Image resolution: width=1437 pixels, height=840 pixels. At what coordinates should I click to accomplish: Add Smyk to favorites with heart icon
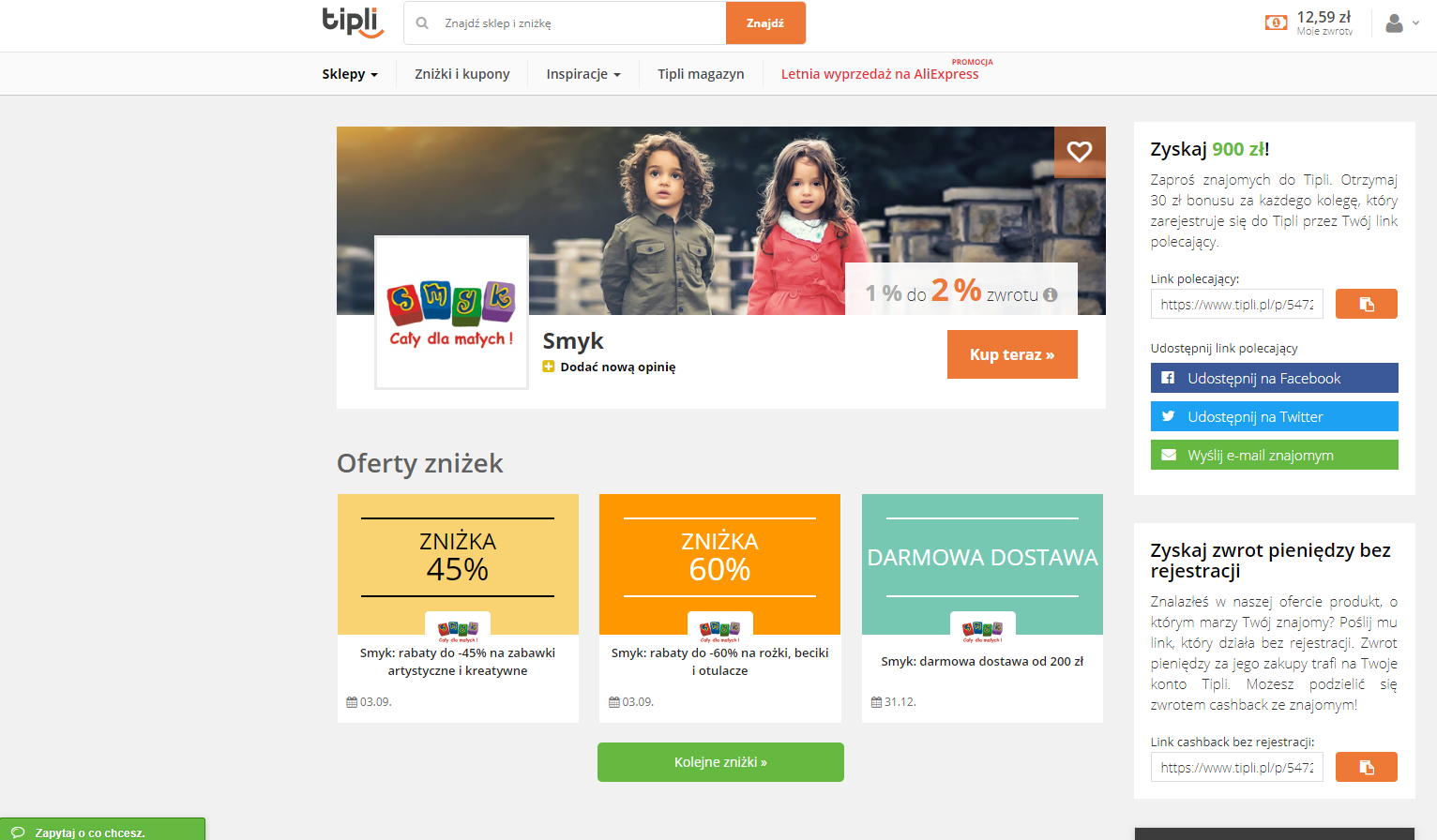click(1080, 152)
